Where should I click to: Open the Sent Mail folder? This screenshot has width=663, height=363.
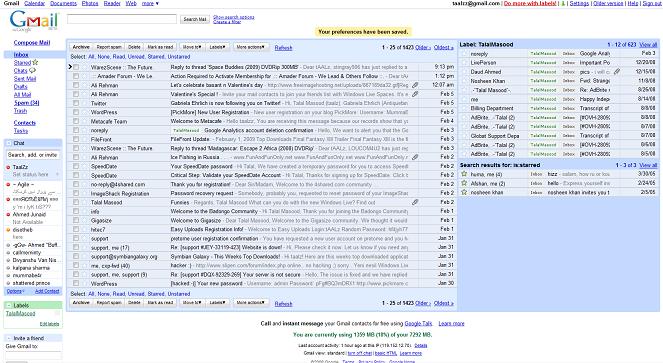25,79
